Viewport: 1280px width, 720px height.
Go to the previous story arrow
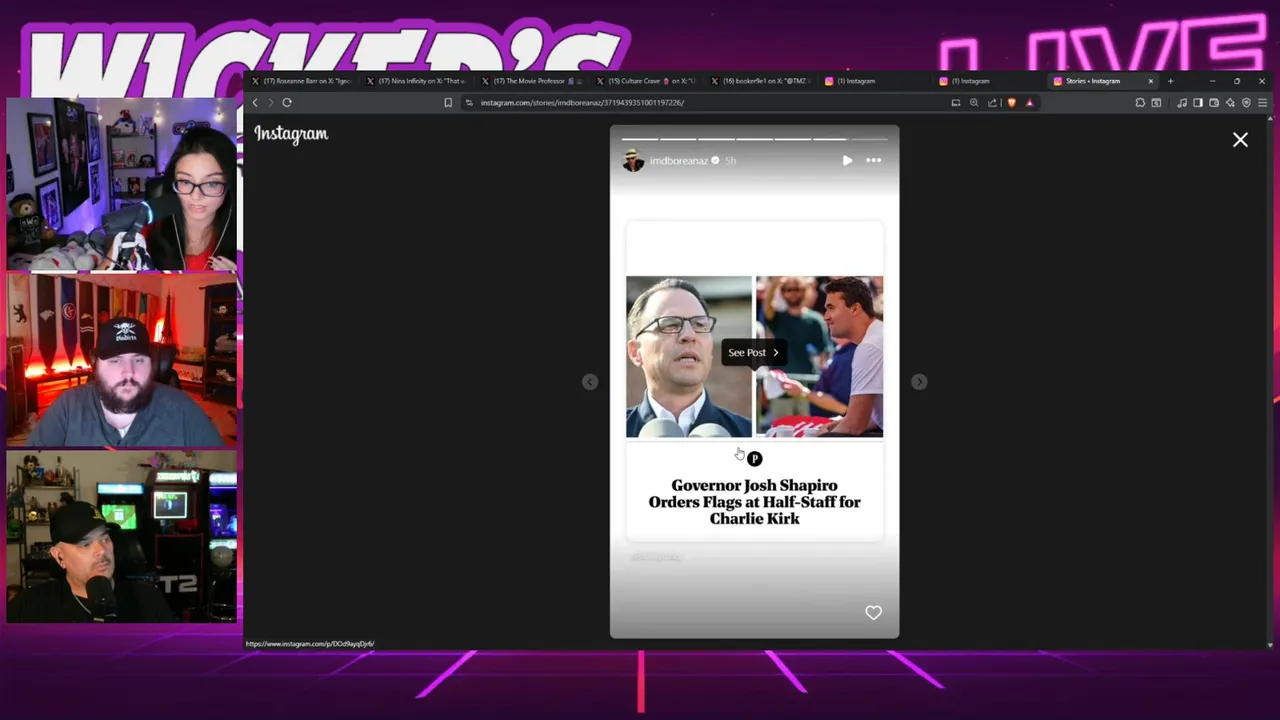pos(590,382)
